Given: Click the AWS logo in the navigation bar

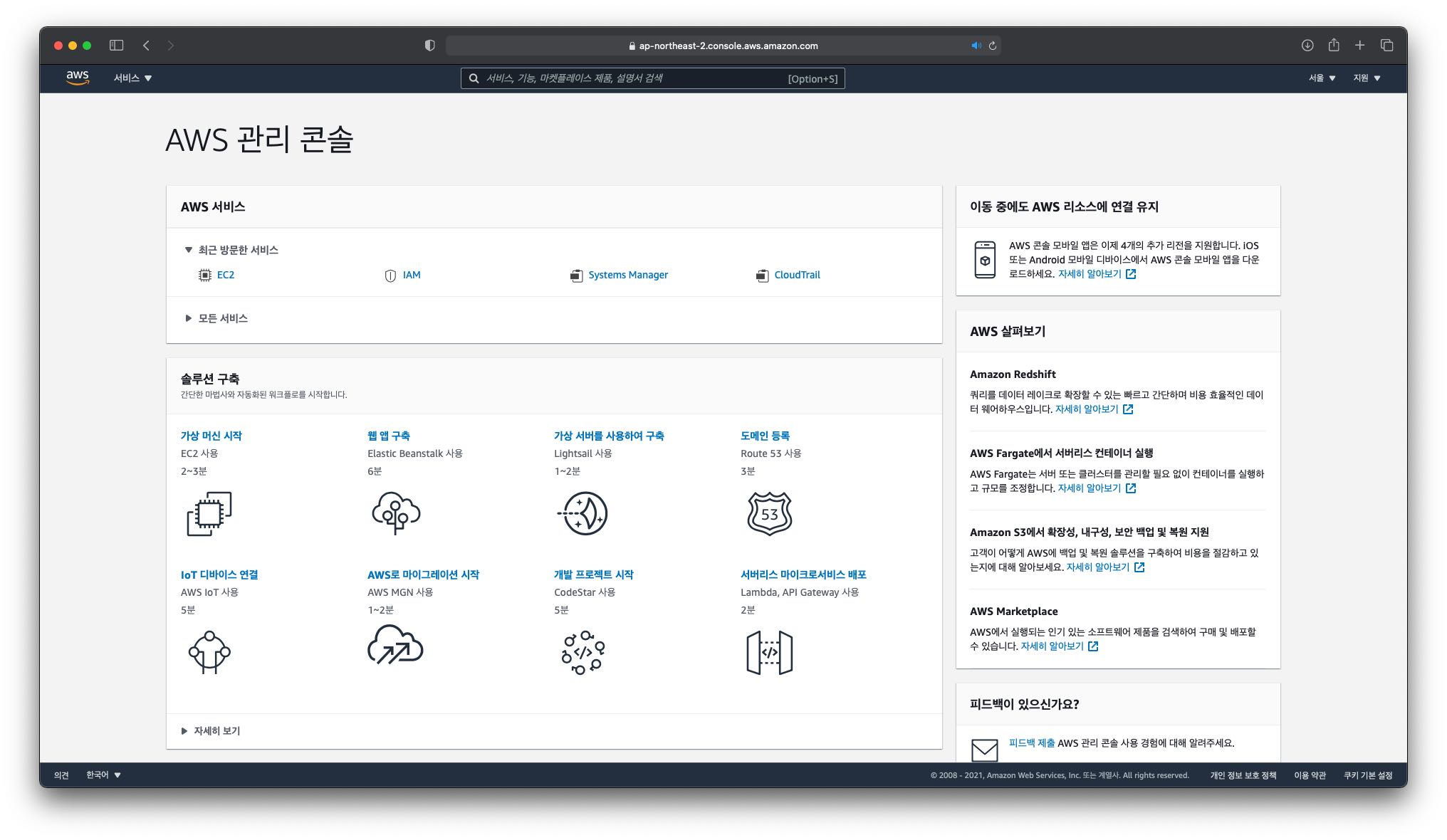Looking at the screenshot, I should 78,78.
